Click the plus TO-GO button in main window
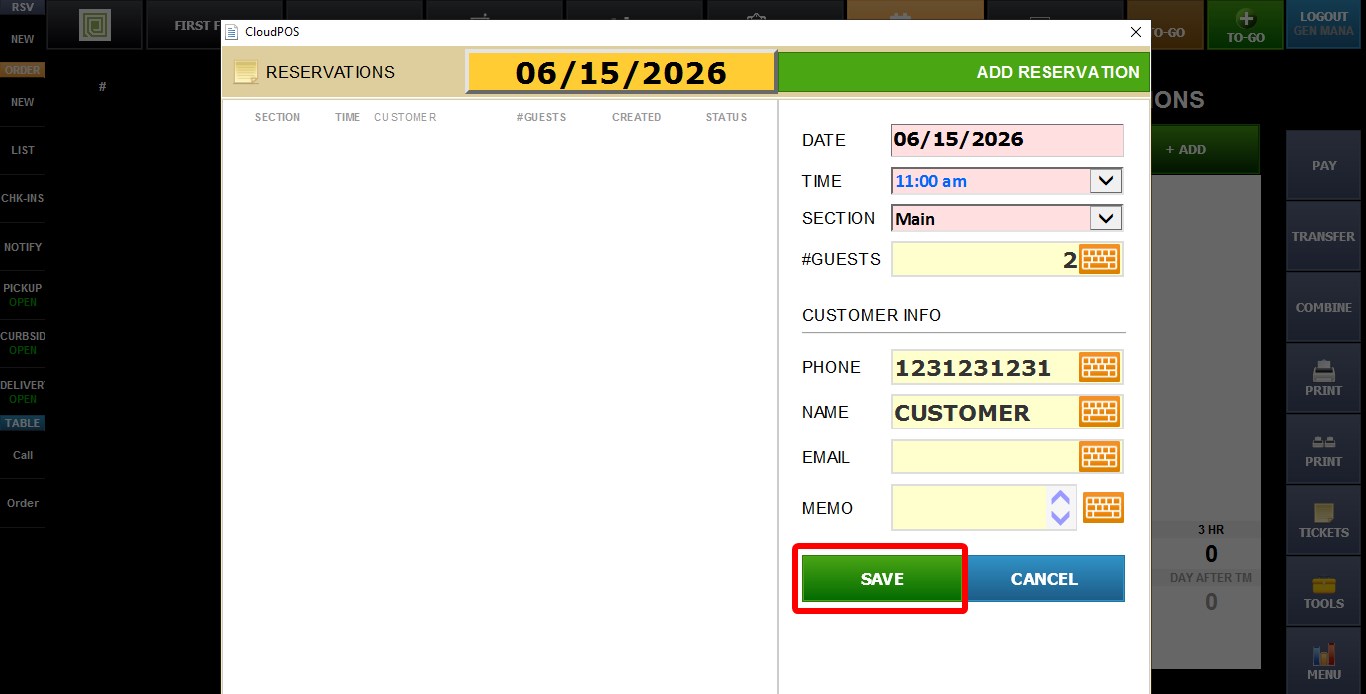Viewport: 1366px width, 694px height. pyautogui.click(x=1245, y=25)
